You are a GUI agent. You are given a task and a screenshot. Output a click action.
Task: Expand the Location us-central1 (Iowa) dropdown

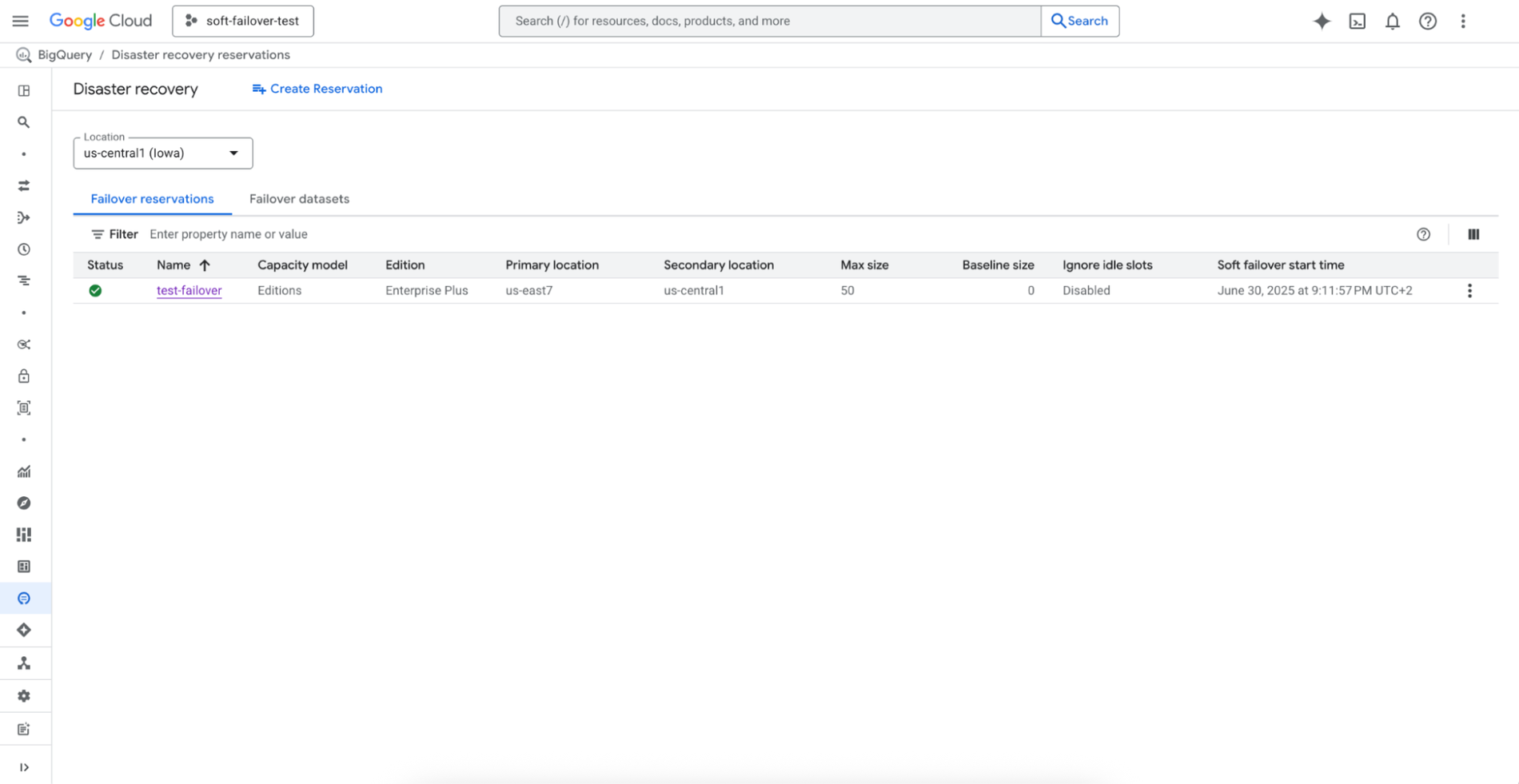163,153
